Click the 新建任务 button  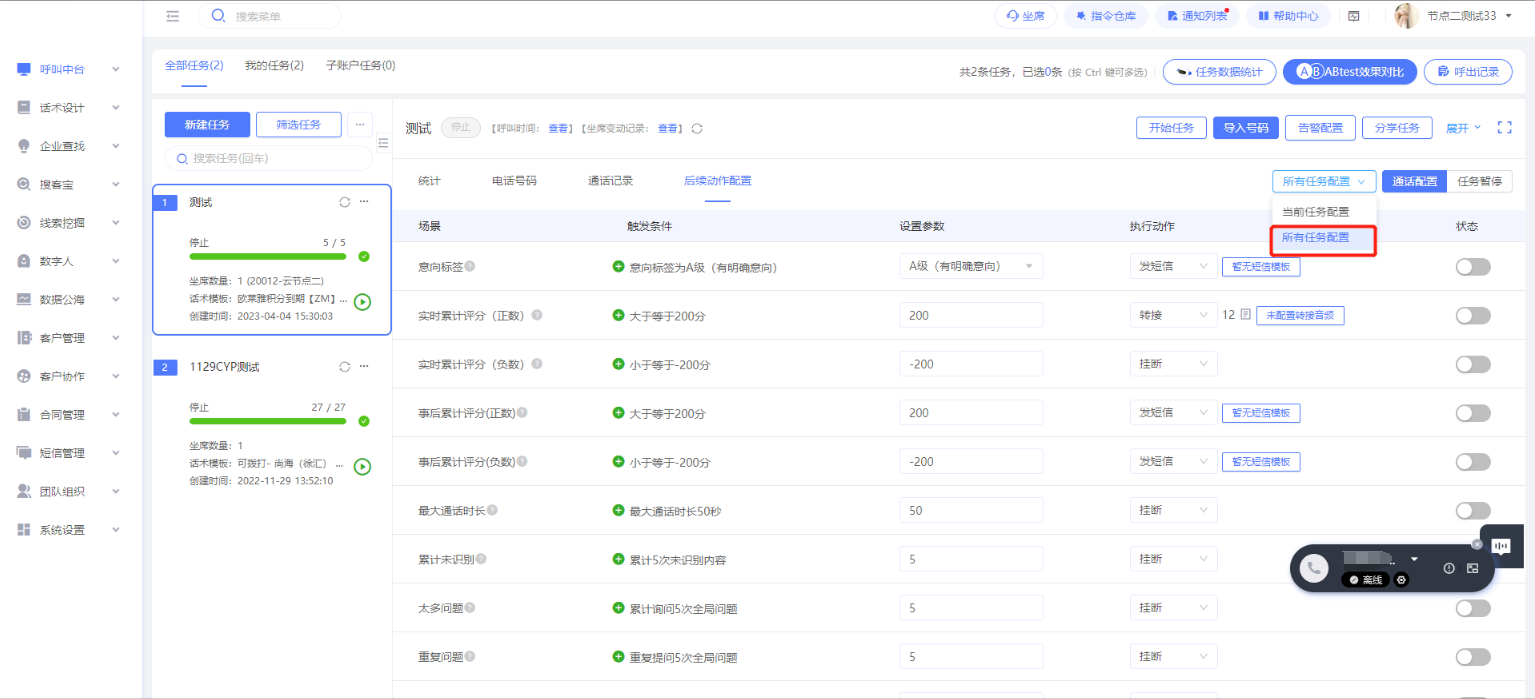[x=207, y=124]
